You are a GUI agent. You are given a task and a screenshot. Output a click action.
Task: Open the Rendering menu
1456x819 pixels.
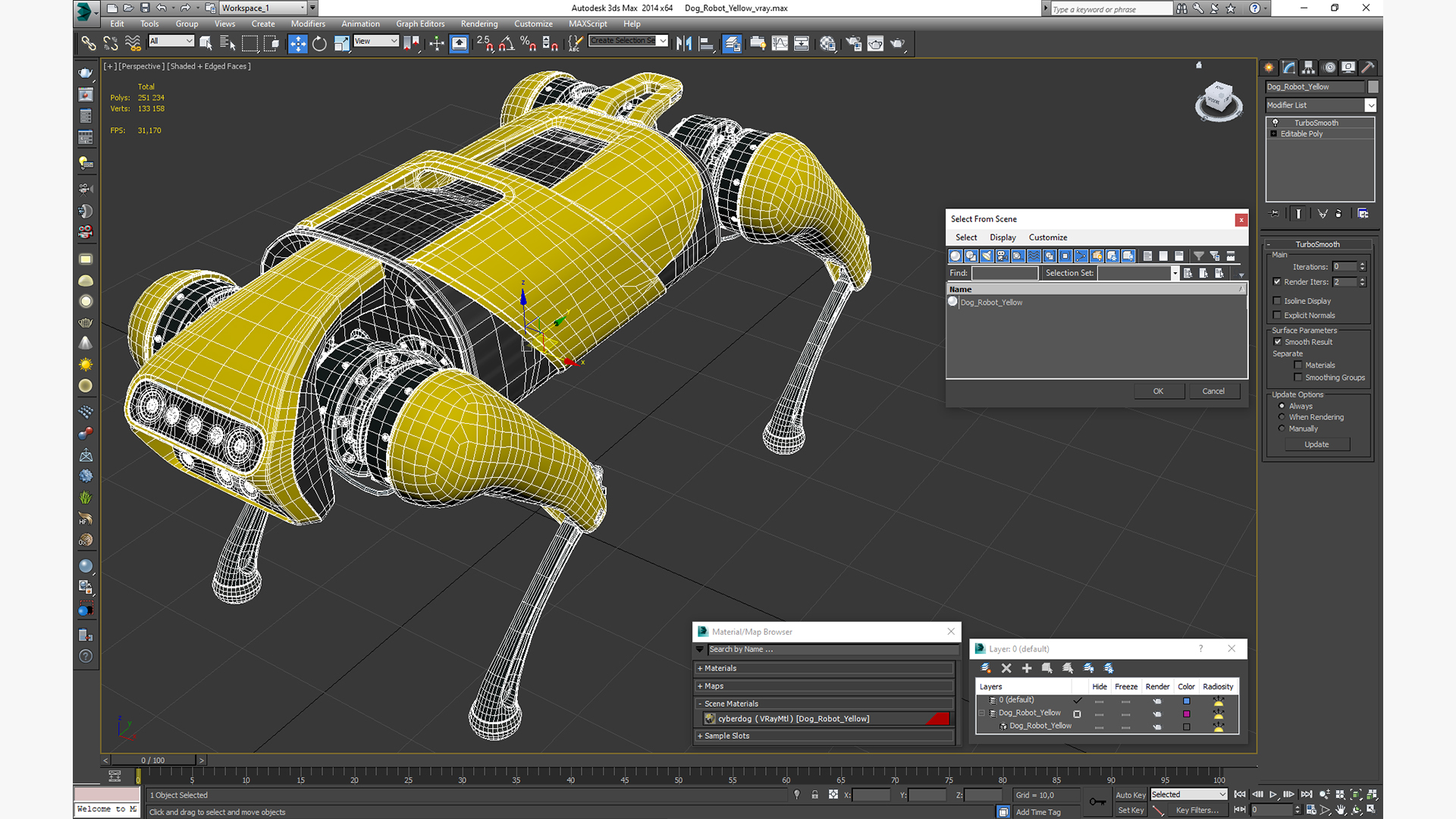click(x=479, y=24)
